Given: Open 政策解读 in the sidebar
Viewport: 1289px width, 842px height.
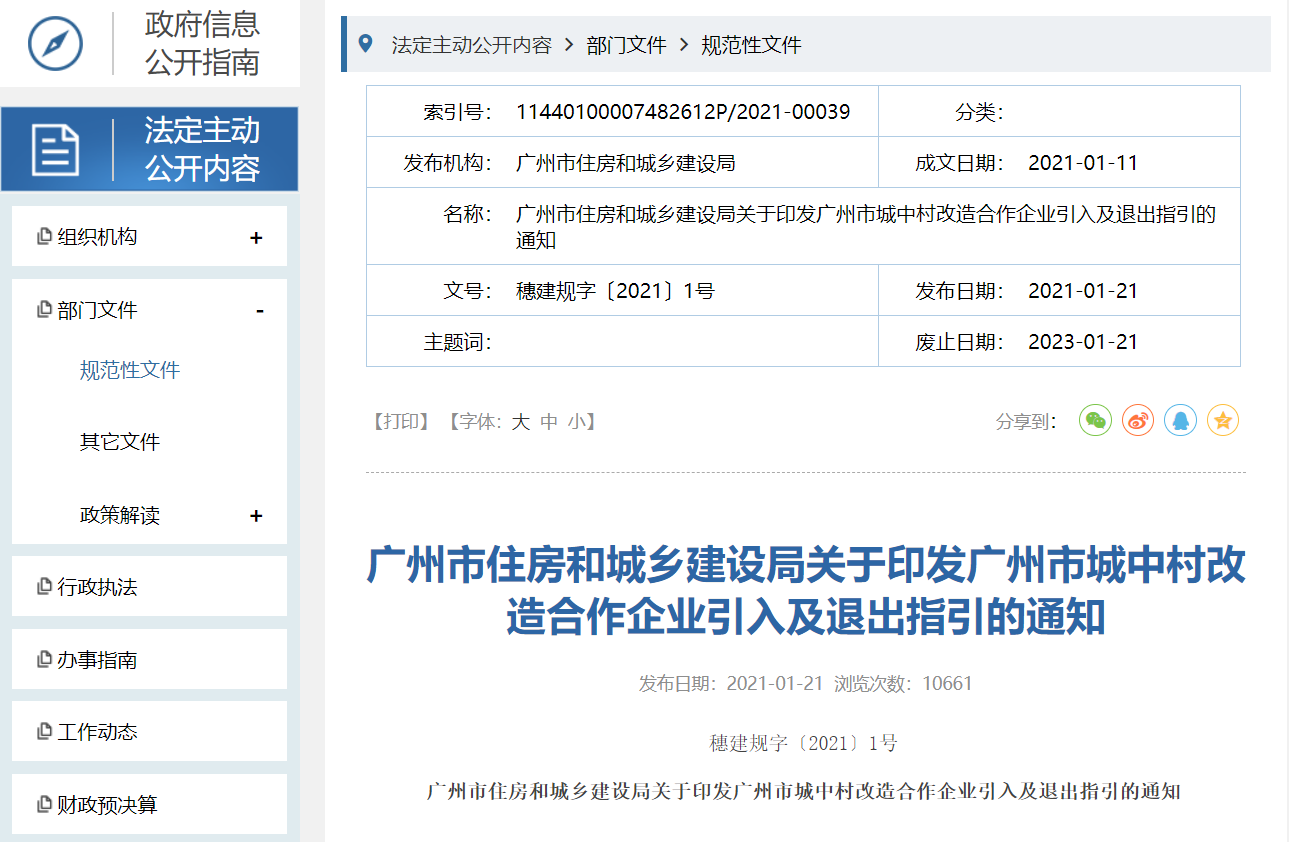Looking at the screenshot, I should point(120,515).
